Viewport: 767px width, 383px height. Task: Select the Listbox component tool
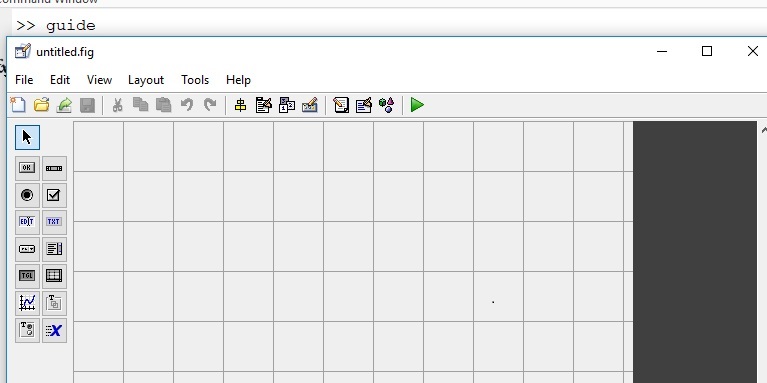coord(54,249)
